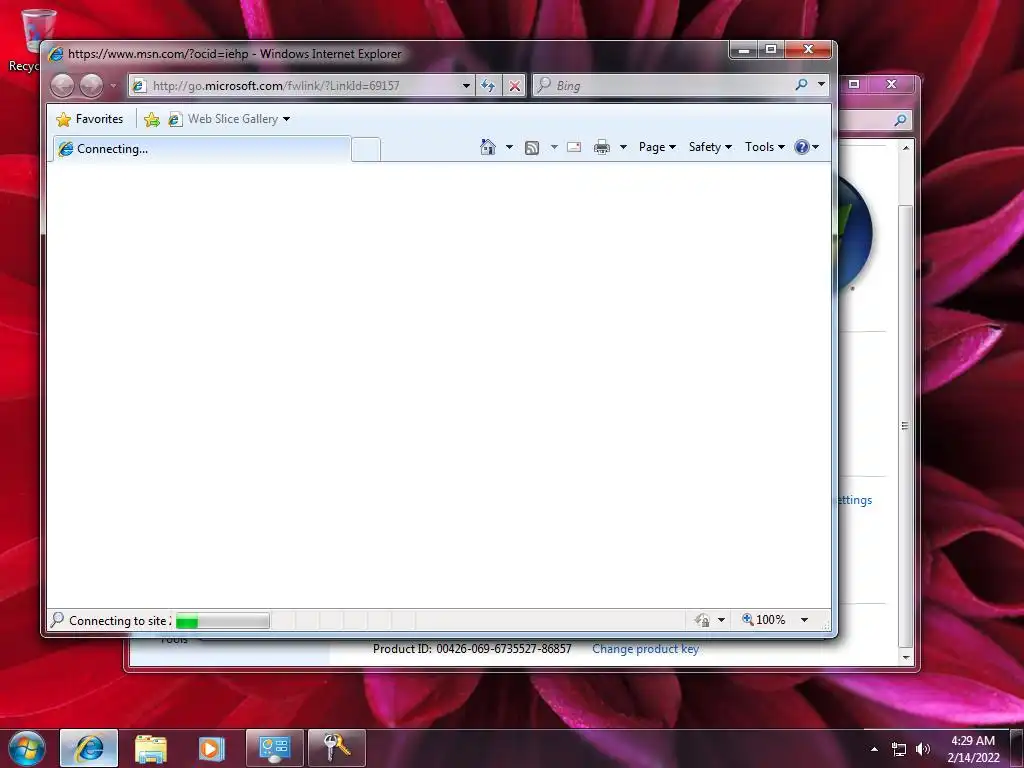Select the Connecting... tab
Screen dimensions: 1024x768
pos(201,149)
